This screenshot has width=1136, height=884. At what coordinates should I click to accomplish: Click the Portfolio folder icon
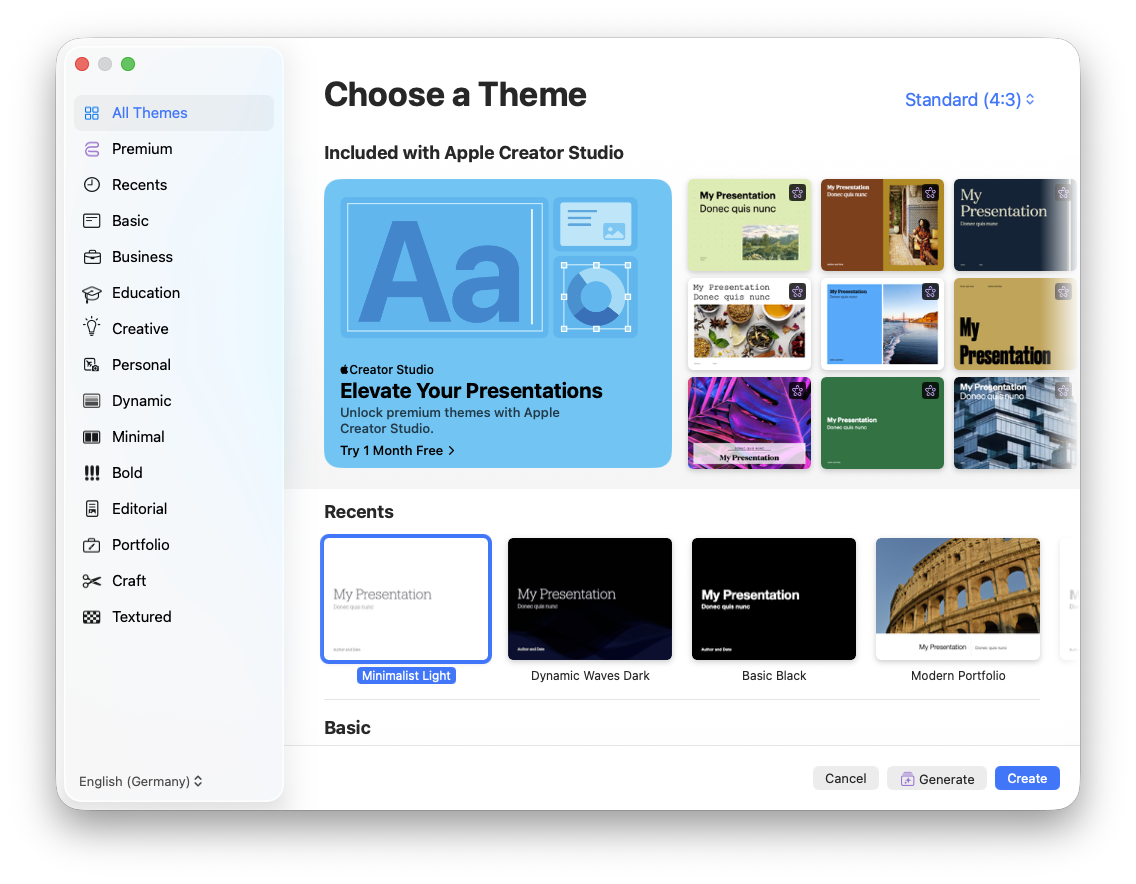[91, 545]
